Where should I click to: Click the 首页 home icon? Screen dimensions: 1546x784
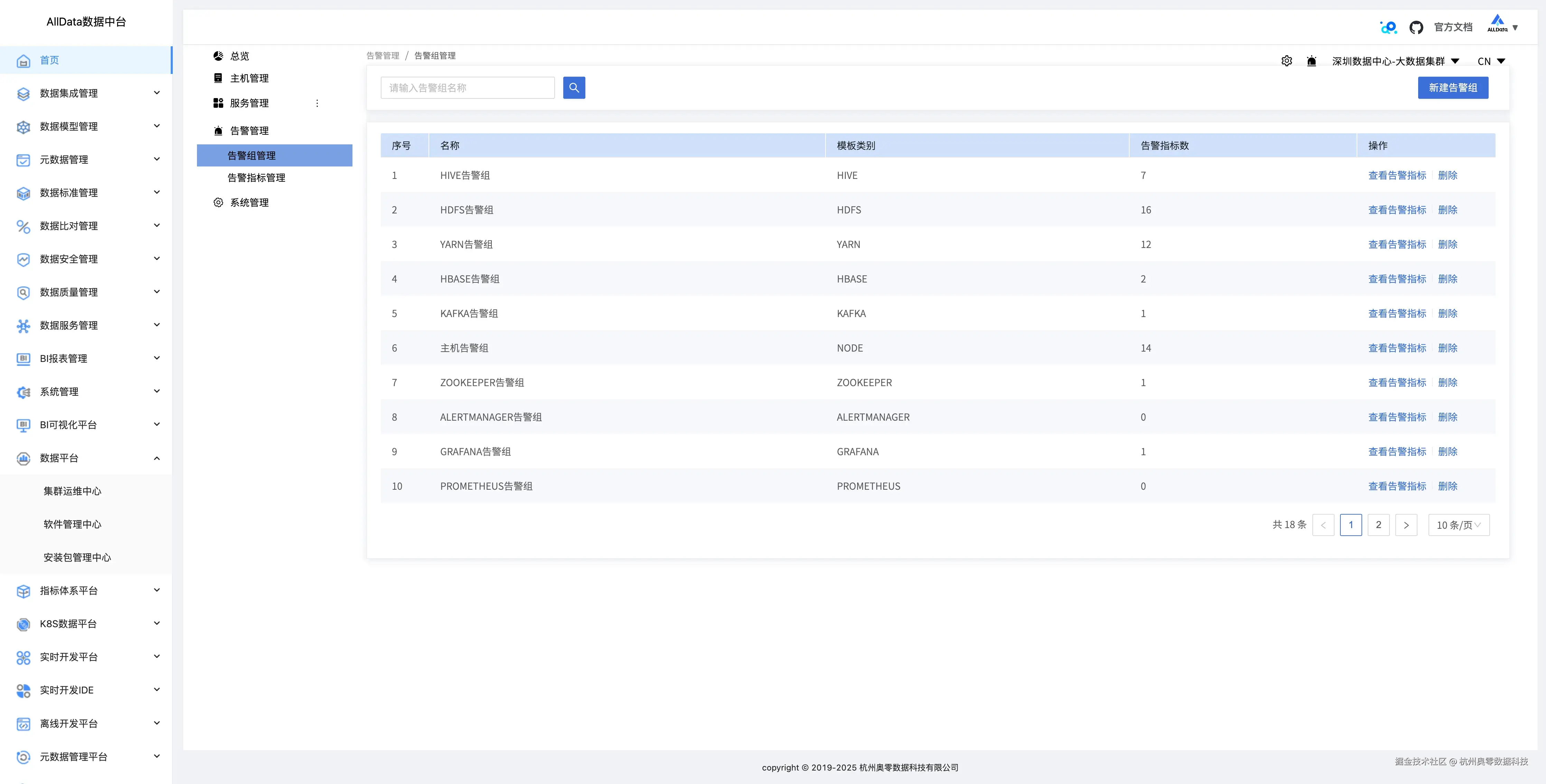point(23,60)
